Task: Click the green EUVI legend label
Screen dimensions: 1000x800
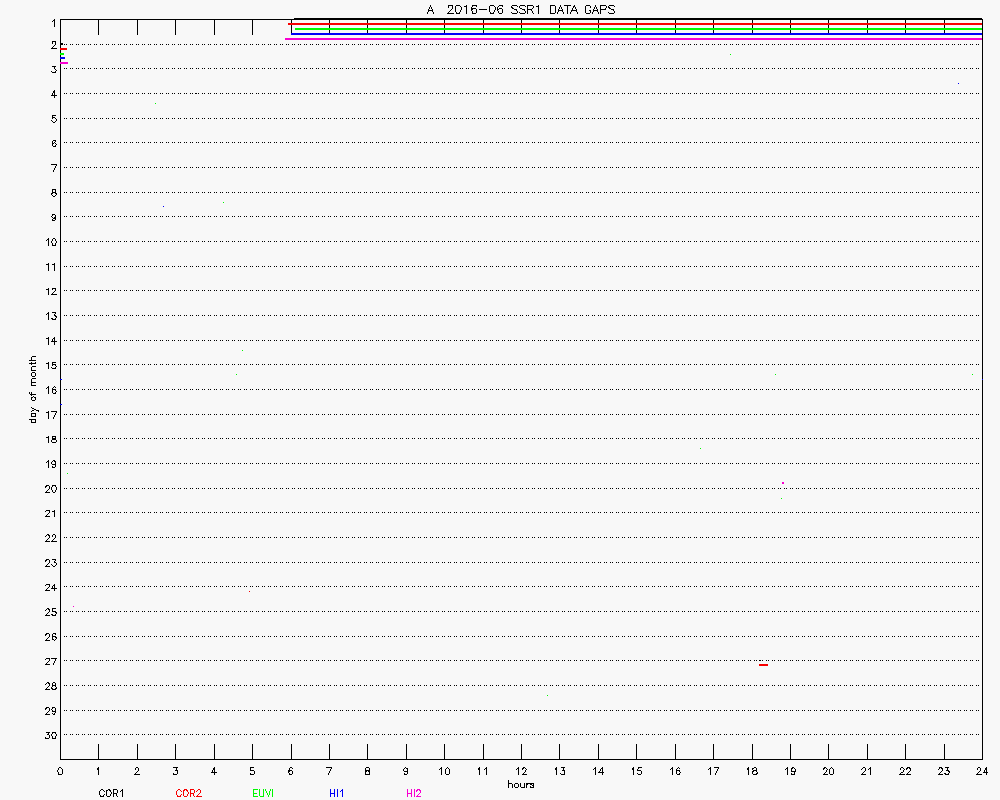Action: click(x=264, y=793)
